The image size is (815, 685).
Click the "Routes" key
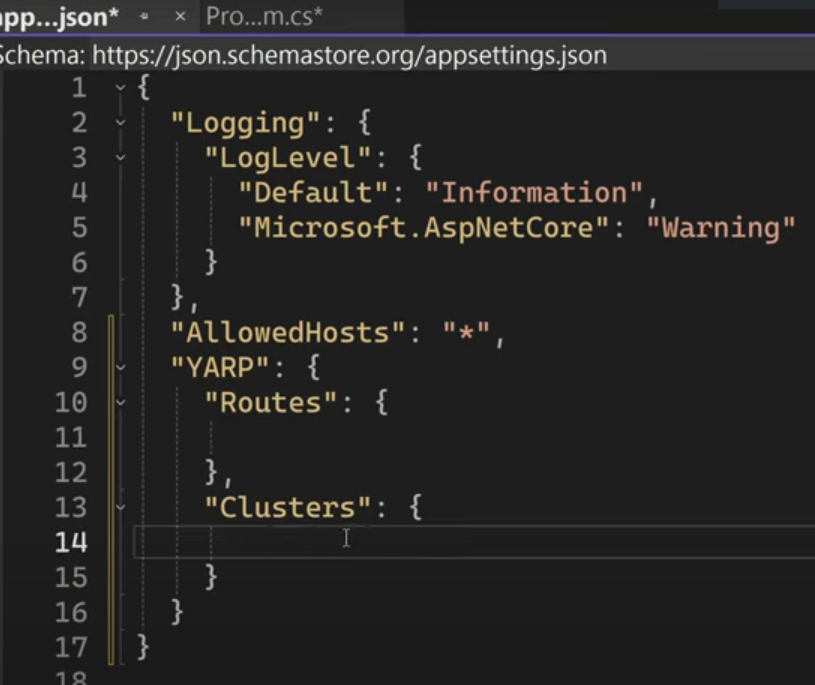pyautogui.click(x=270, y=402)
